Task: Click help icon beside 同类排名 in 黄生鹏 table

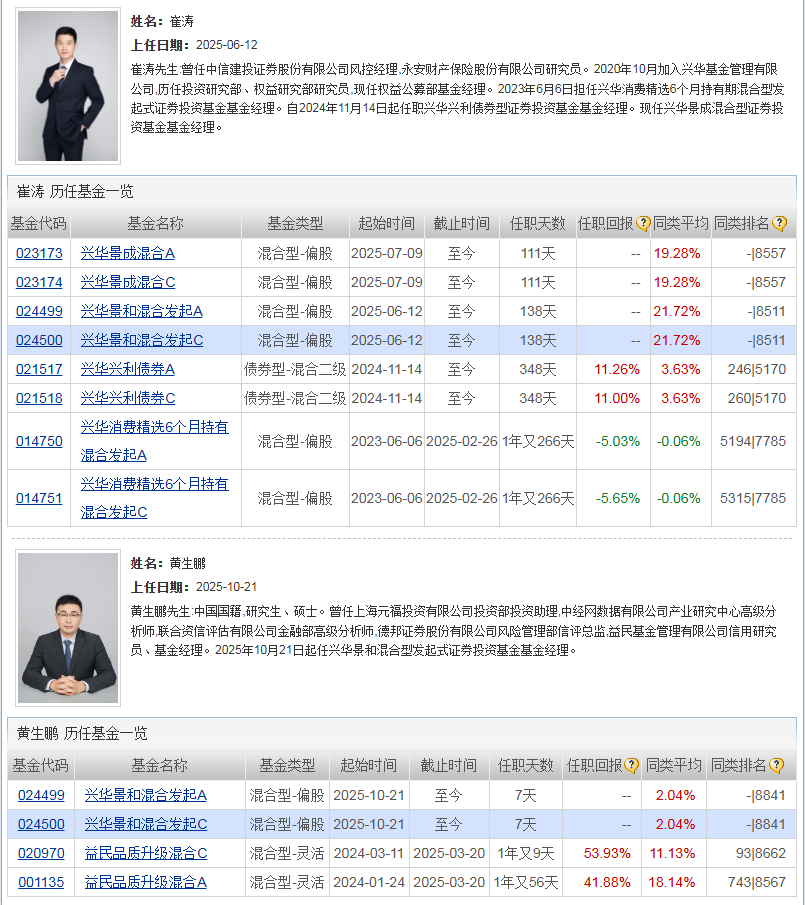Action: (x=777, y=766)
